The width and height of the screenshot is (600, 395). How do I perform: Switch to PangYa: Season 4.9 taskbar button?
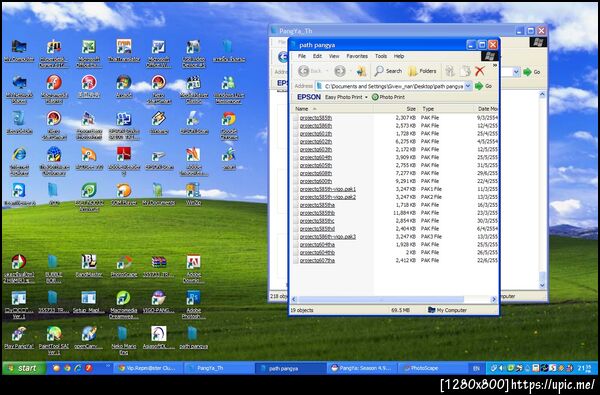point(362,368)
